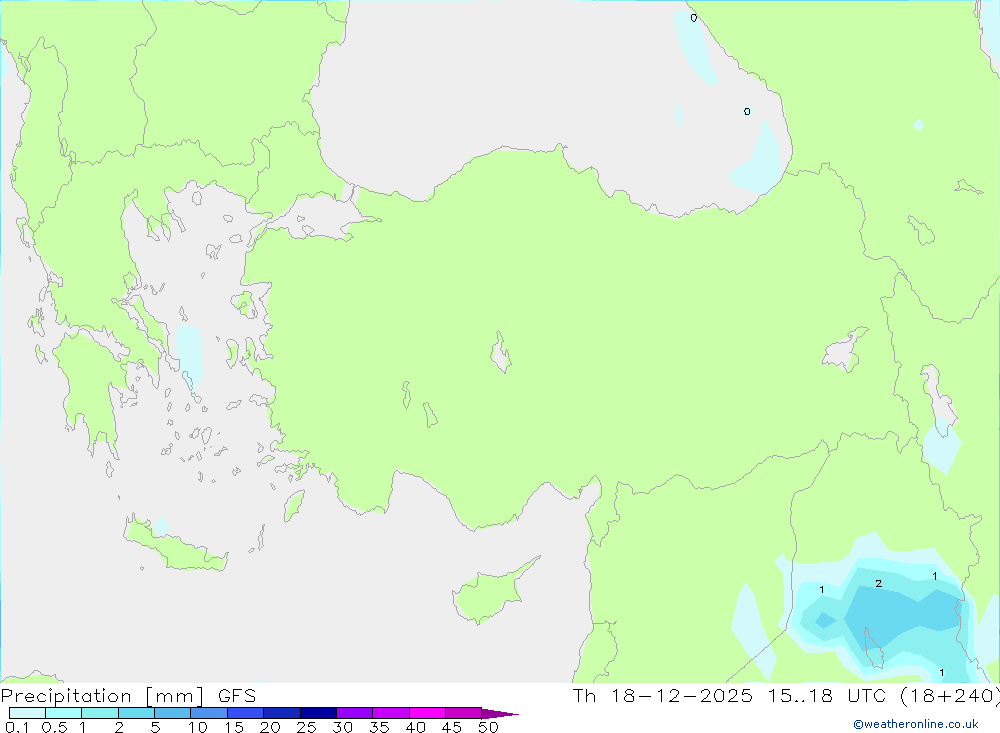This screenshot has width=1000, height=733.
Task: Click the "GFS" model label
Action: point(237,695)
